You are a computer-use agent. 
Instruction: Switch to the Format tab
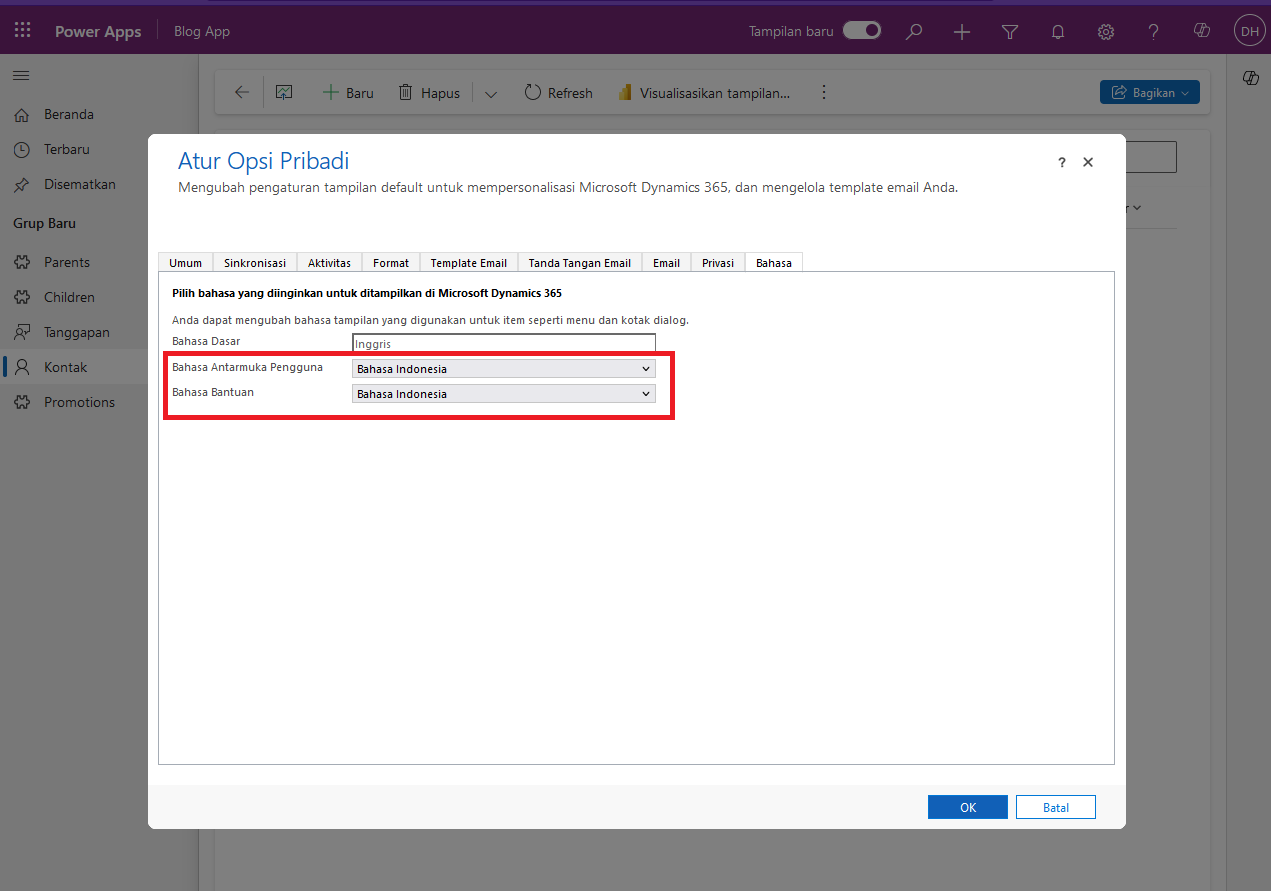click(x=391, y=263)
